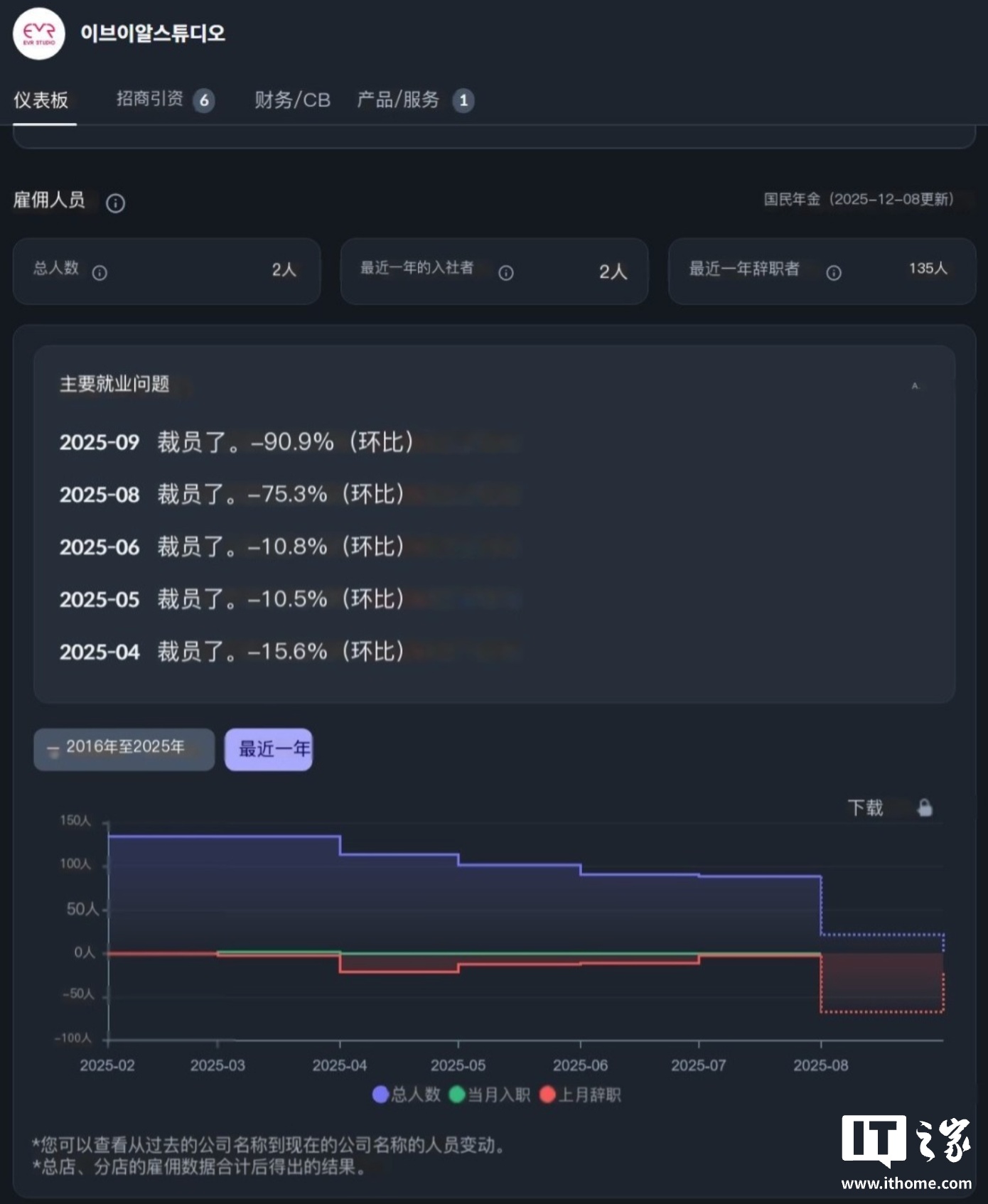This screenshot has height=1204, width=988.
Task: Click the 下载 download button
Action: tap(865, 807)
